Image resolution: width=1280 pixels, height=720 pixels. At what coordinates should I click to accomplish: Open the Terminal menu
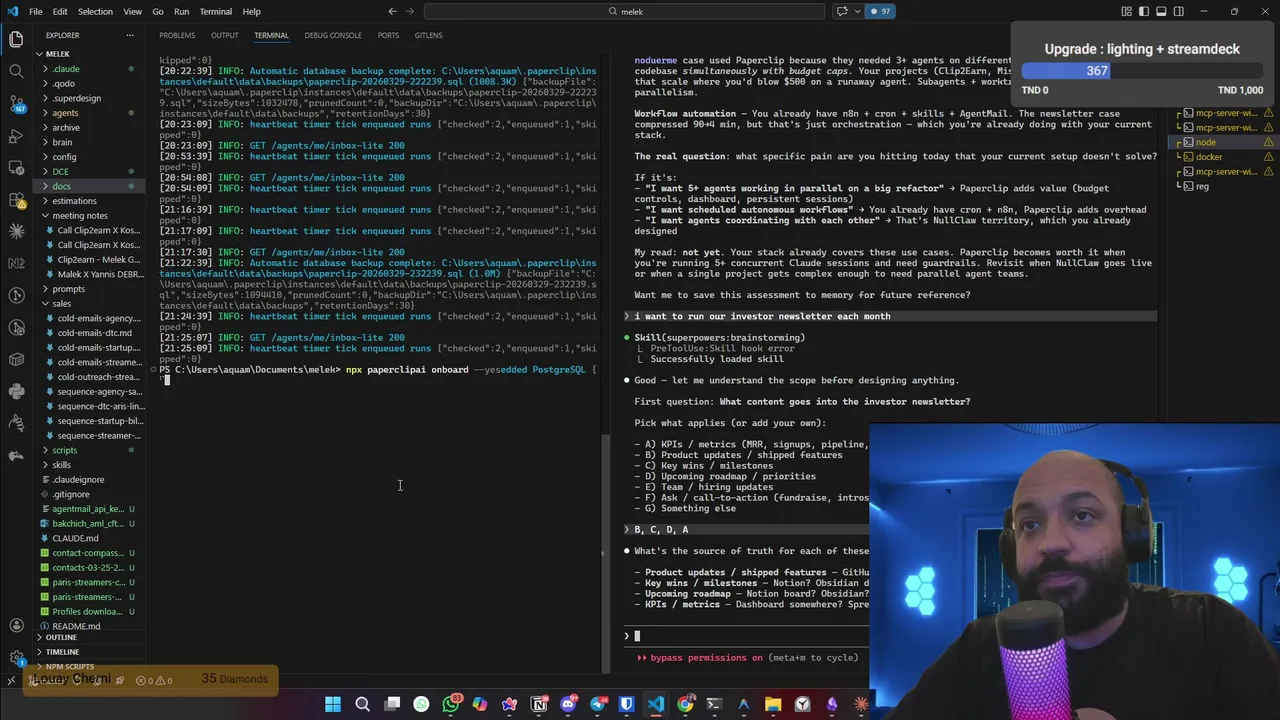click(x=215, y=11)
